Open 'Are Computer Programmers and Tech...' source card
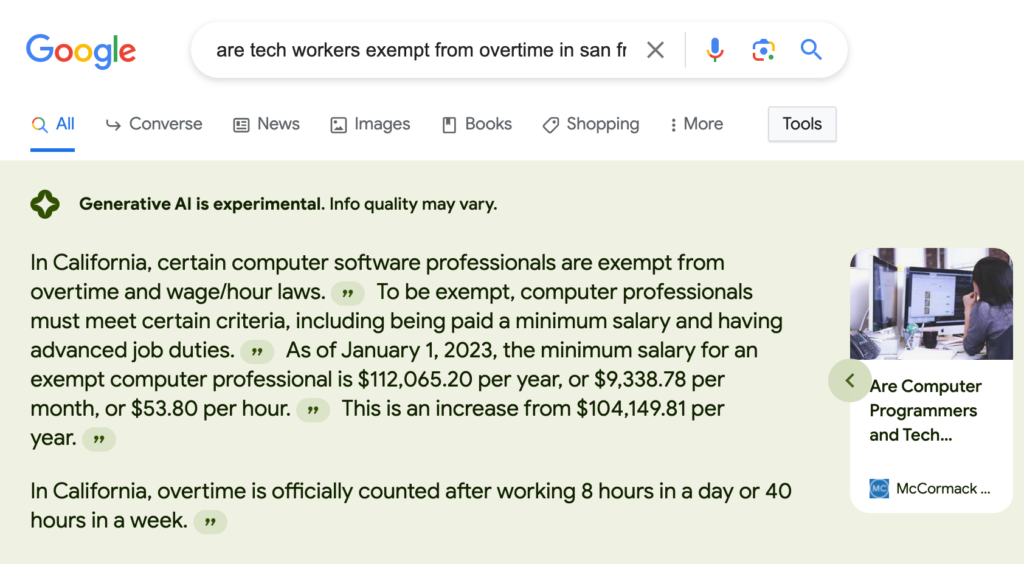Viewport: 1024px width, 564px height. (x=931, y=380)
